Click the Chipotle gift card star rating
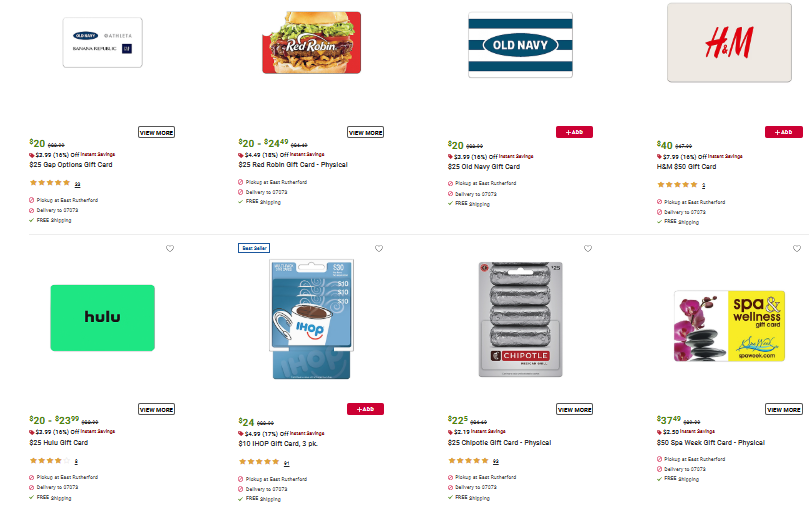The width and height of the screenshot is (809, 510). 468,461
